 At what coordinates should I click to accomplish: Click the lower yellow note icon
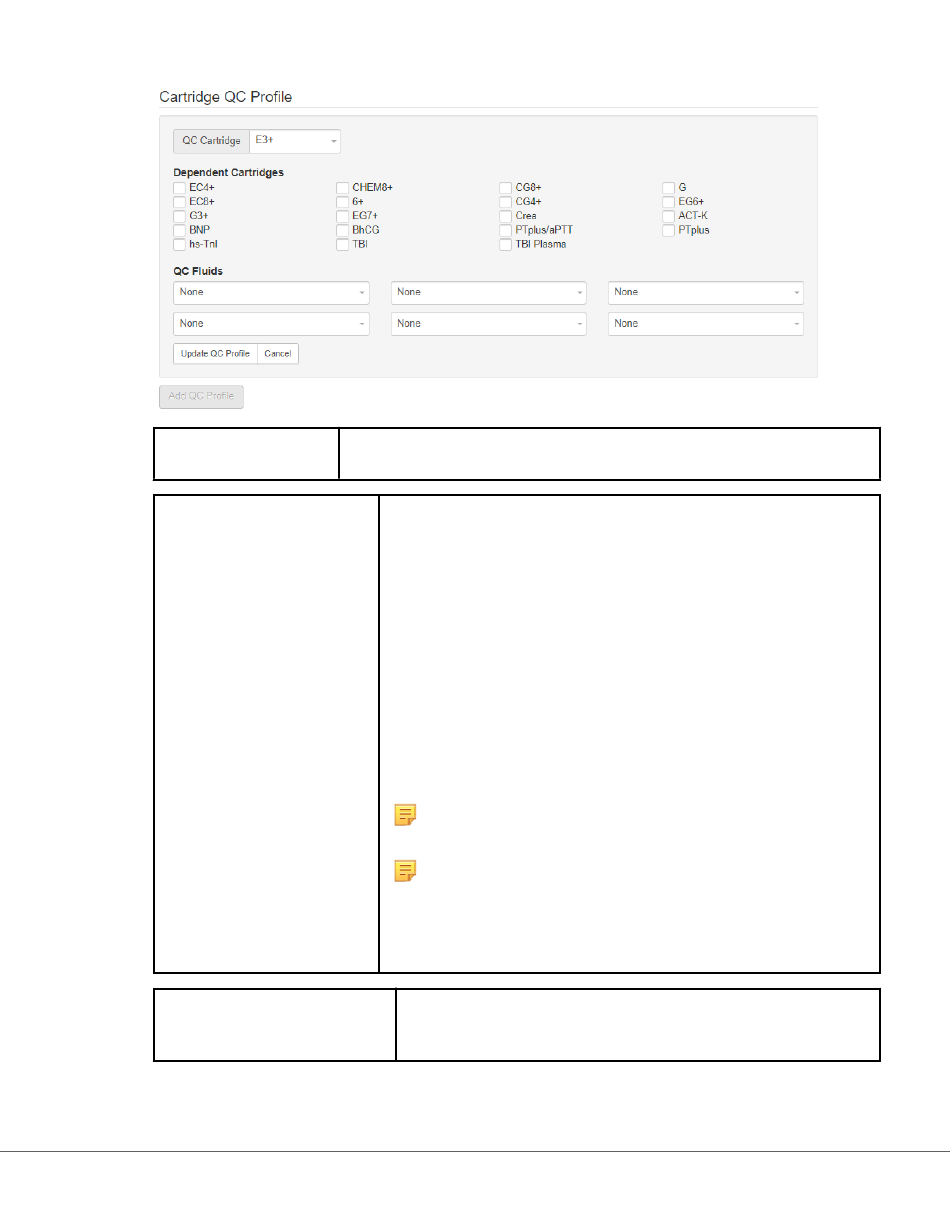(x=405, y=871)
